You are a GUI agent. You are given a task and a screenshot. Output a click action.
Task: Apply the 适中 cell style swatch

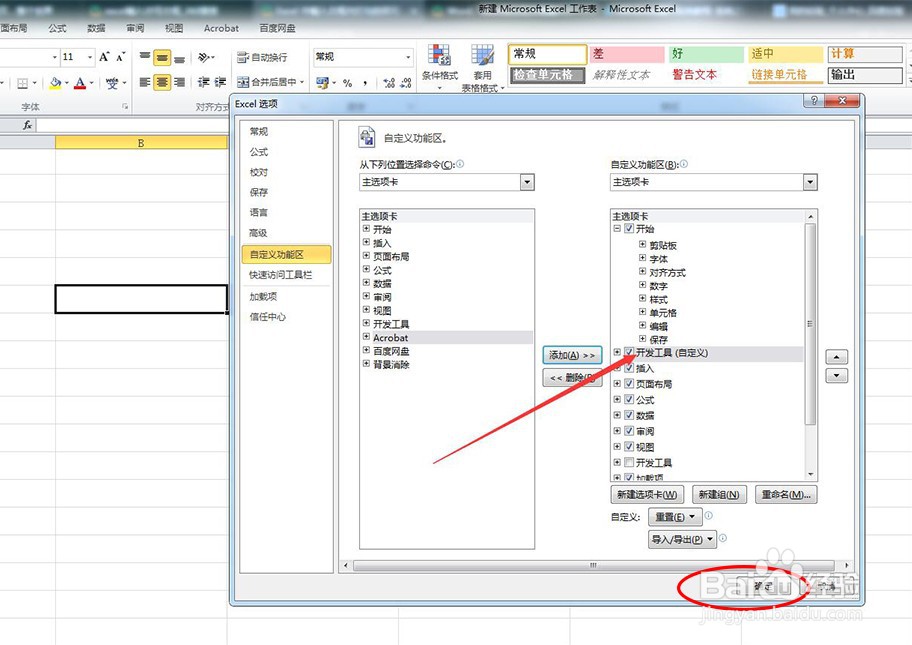pos(786,54)
